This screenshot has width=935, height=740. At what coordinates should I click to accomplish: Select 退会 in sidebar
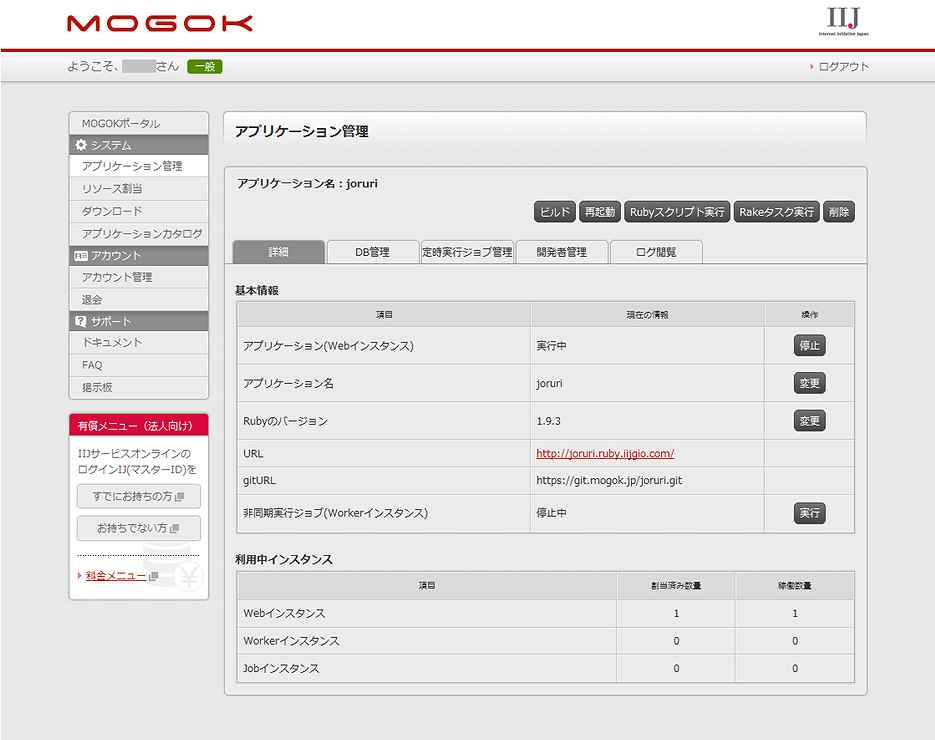pyautogui.click(x=139, y=299)
